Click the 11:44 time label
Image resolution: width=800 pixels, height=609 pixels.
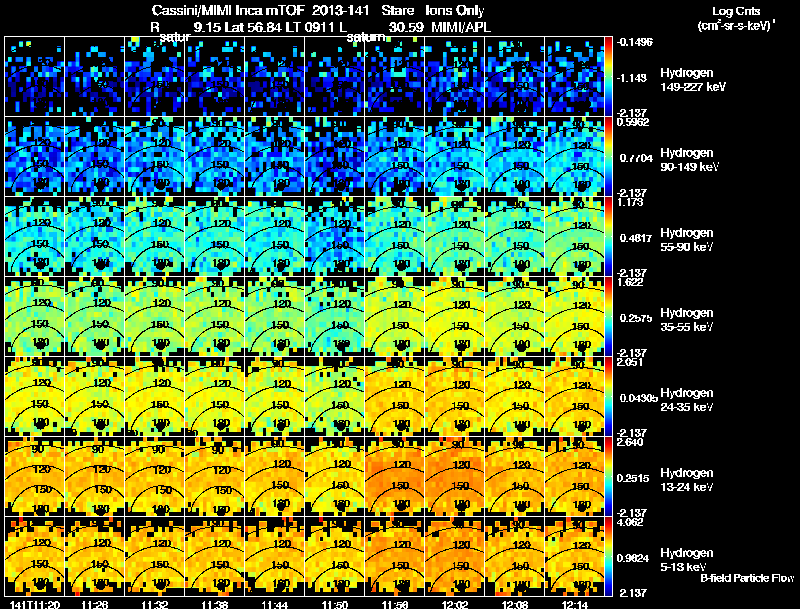click(274, 604)
